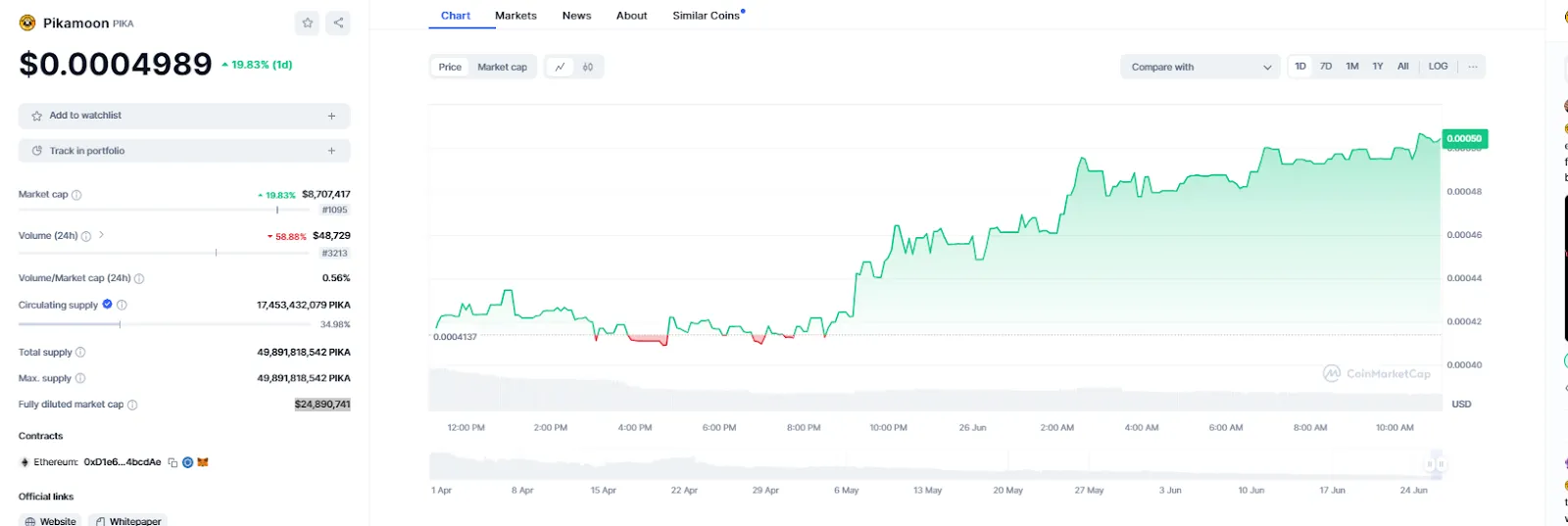Toggle LOG scale on chart
This screenshot has height=526, width=1568.
[x=1438, y=67]
